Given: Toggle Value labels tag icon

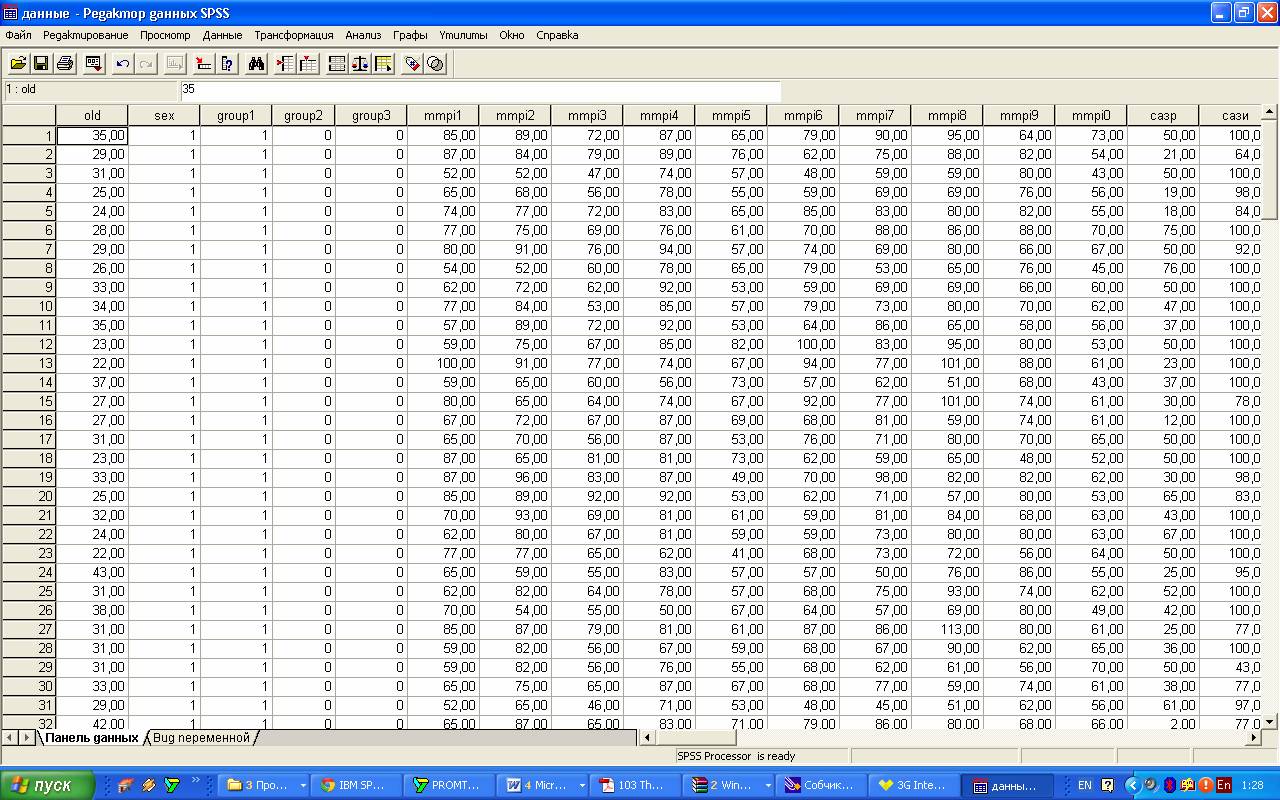Looking at the screenshot, I should click(412, 64).
